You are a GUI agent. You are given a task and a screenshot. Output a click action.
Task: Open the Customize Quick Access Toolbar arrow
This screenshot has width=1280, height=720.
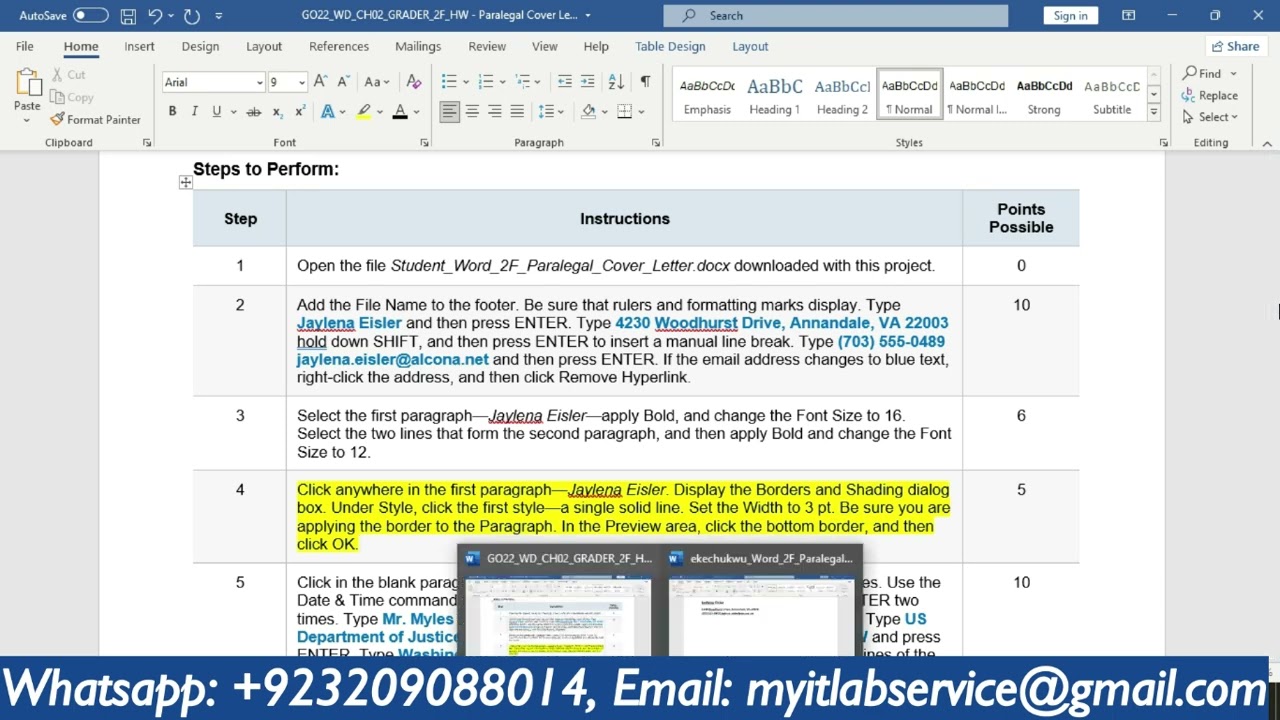pos(219,16)
